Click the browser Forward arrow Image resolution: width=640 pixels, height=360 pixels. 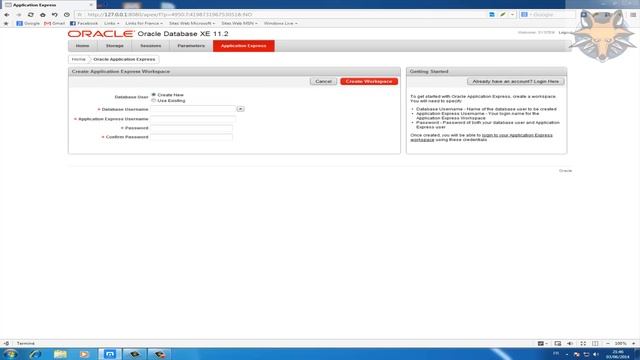tap(19, 15)
